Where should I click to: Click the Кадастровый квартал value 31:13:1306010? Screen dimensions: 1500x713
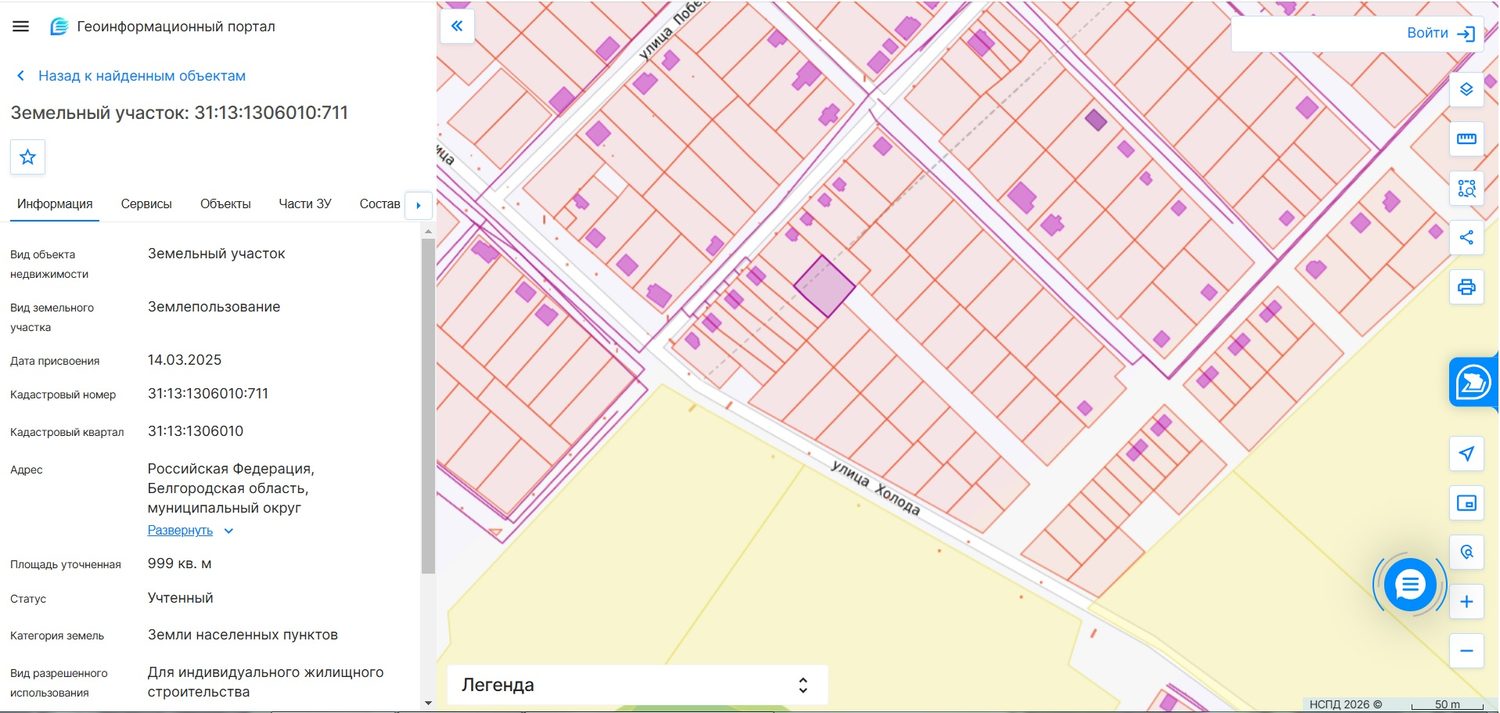196,431
